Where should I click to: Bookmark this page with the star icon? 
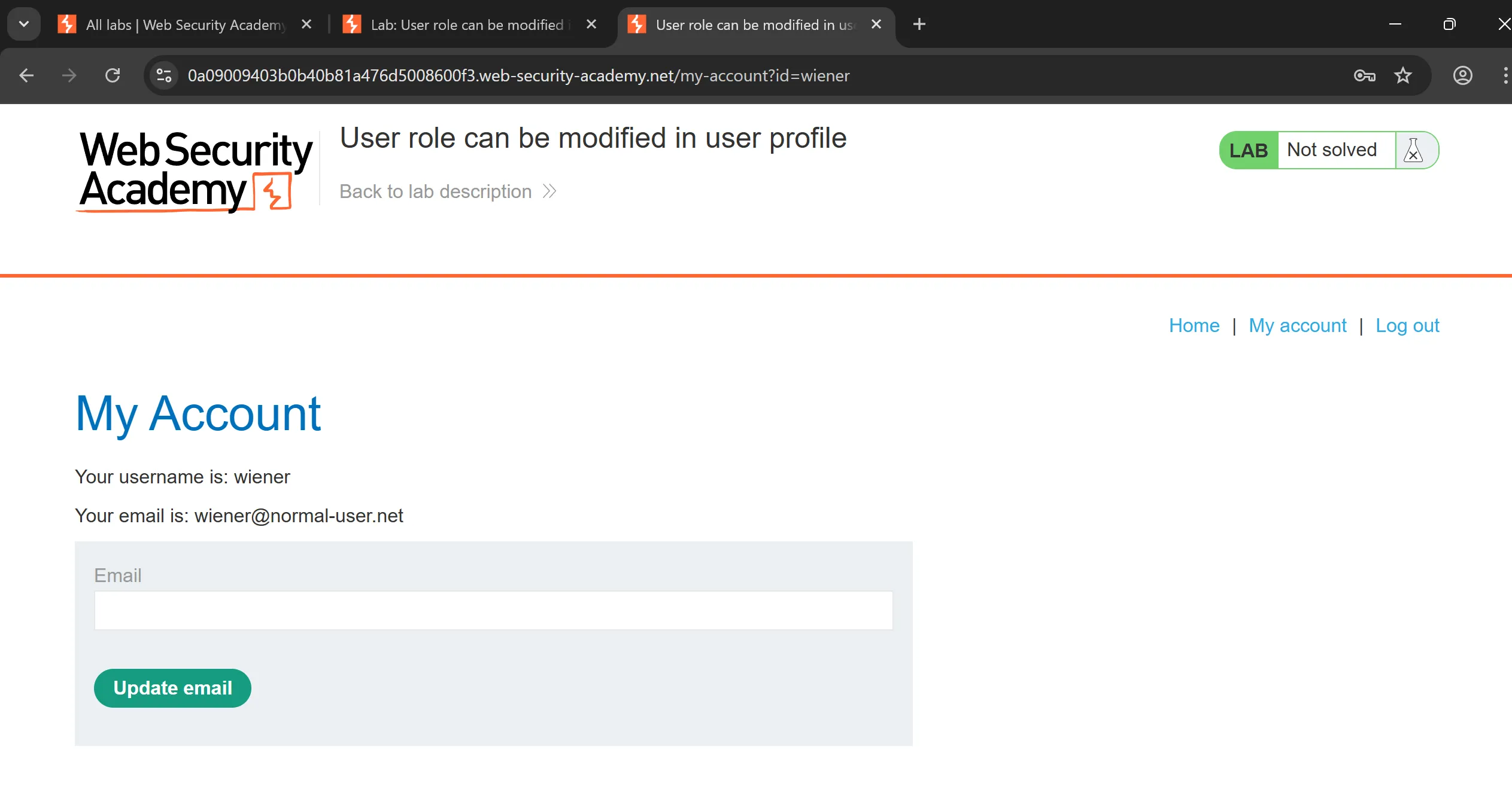[x=1403, y=75]
